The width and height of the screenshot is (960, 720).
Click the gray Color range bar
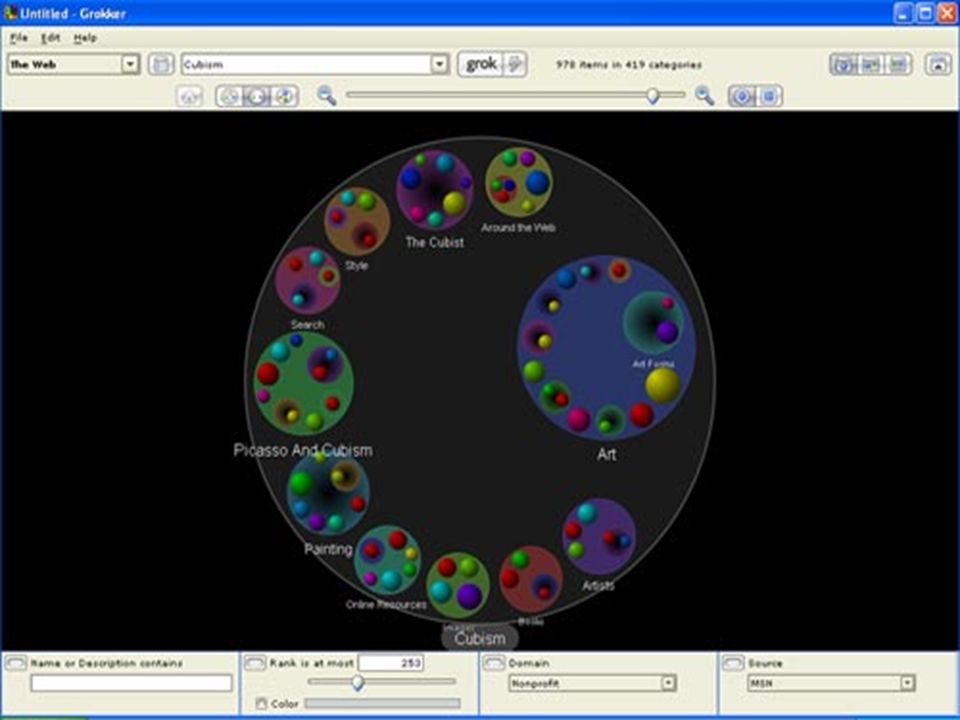(x=383, y=704)
